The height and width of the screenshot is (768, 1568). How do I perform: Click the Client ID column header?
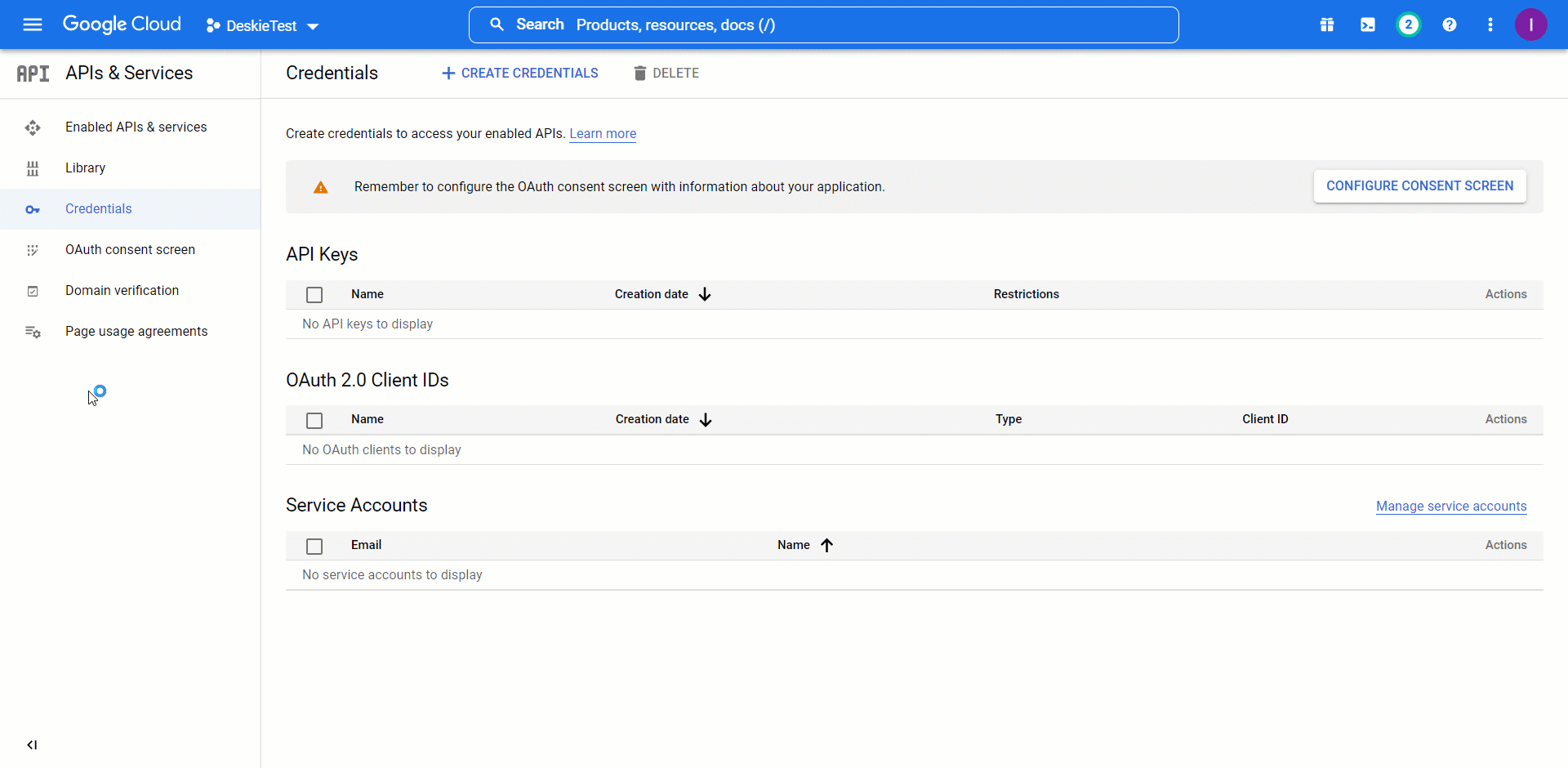1265,419
